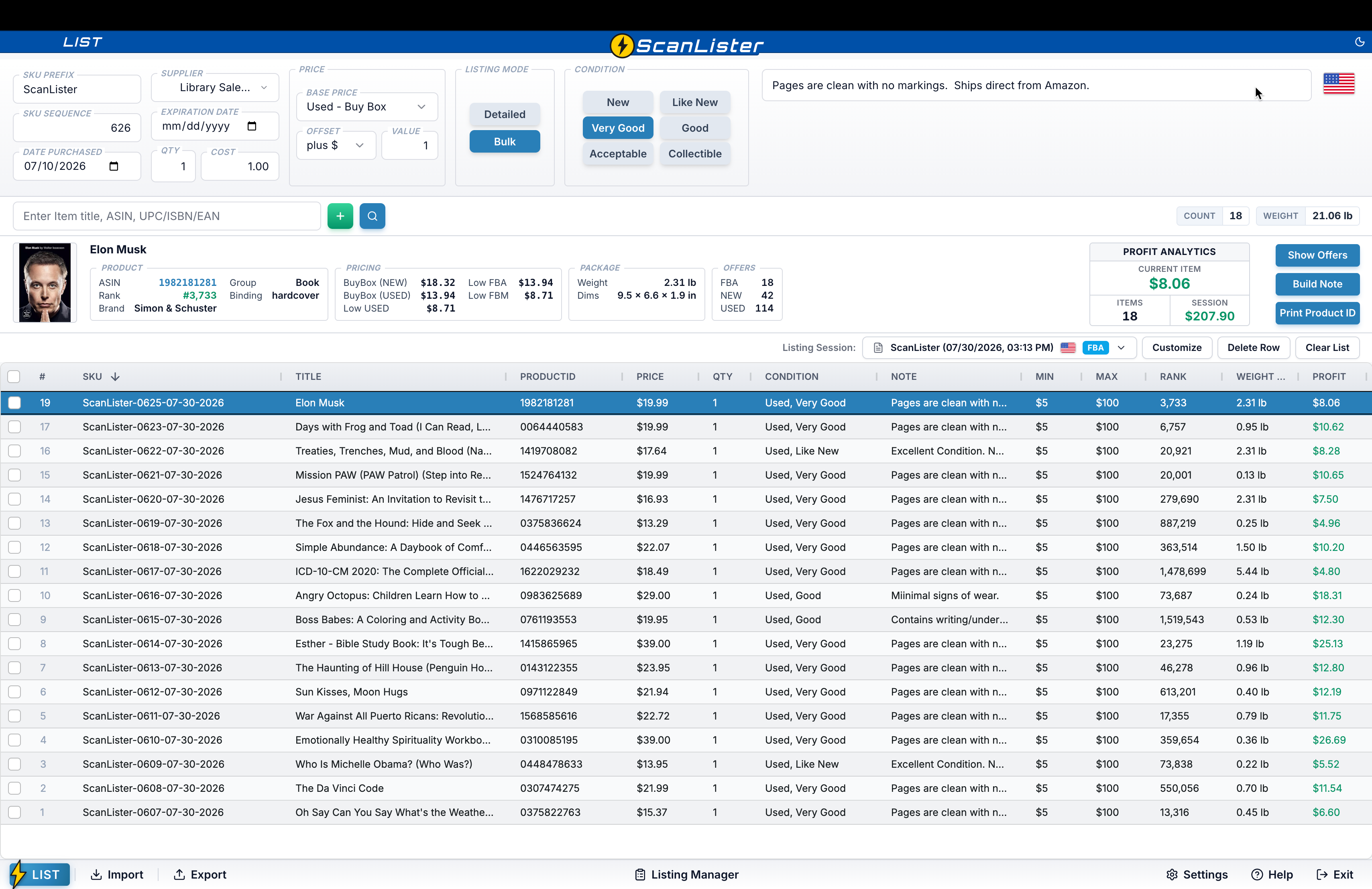
Task: Set condition to Good
Action: 695,128
